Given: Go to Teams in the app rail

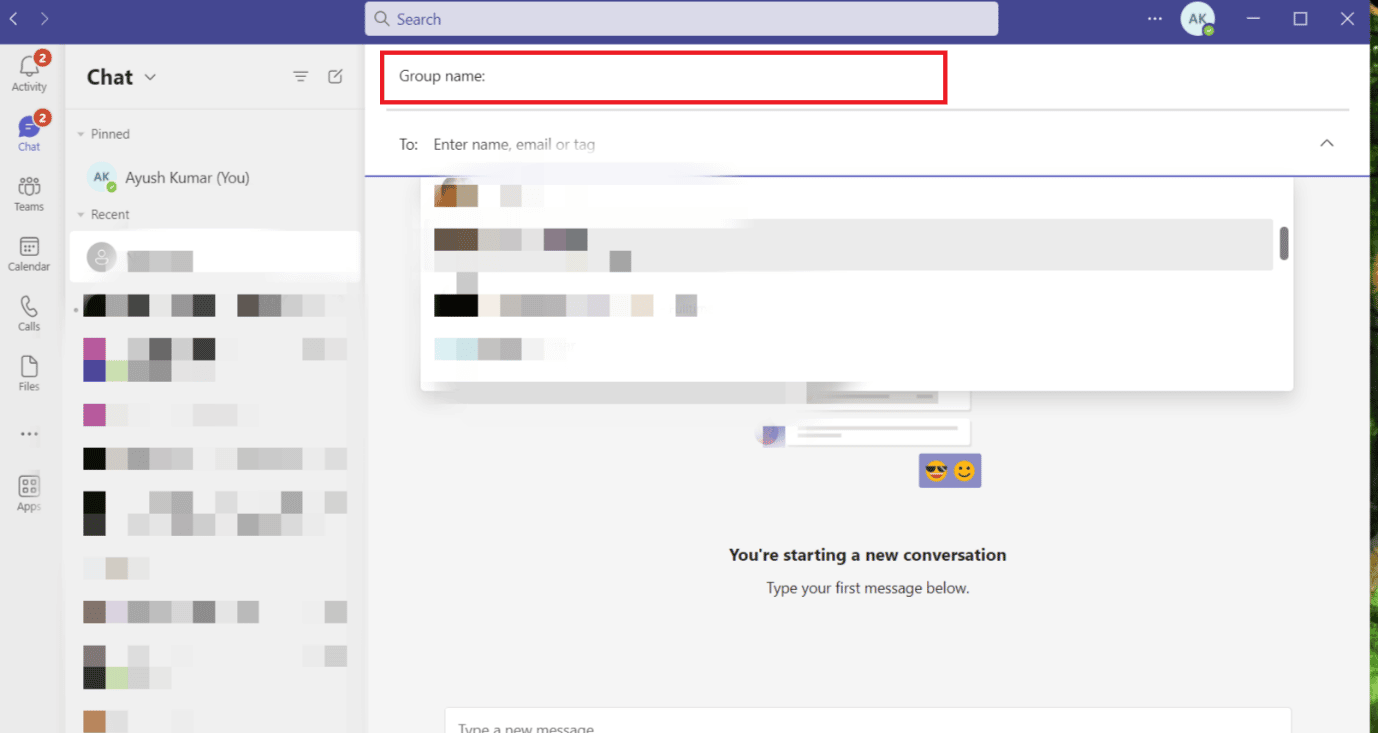Looking at the screenshot, I should [29, 193].
